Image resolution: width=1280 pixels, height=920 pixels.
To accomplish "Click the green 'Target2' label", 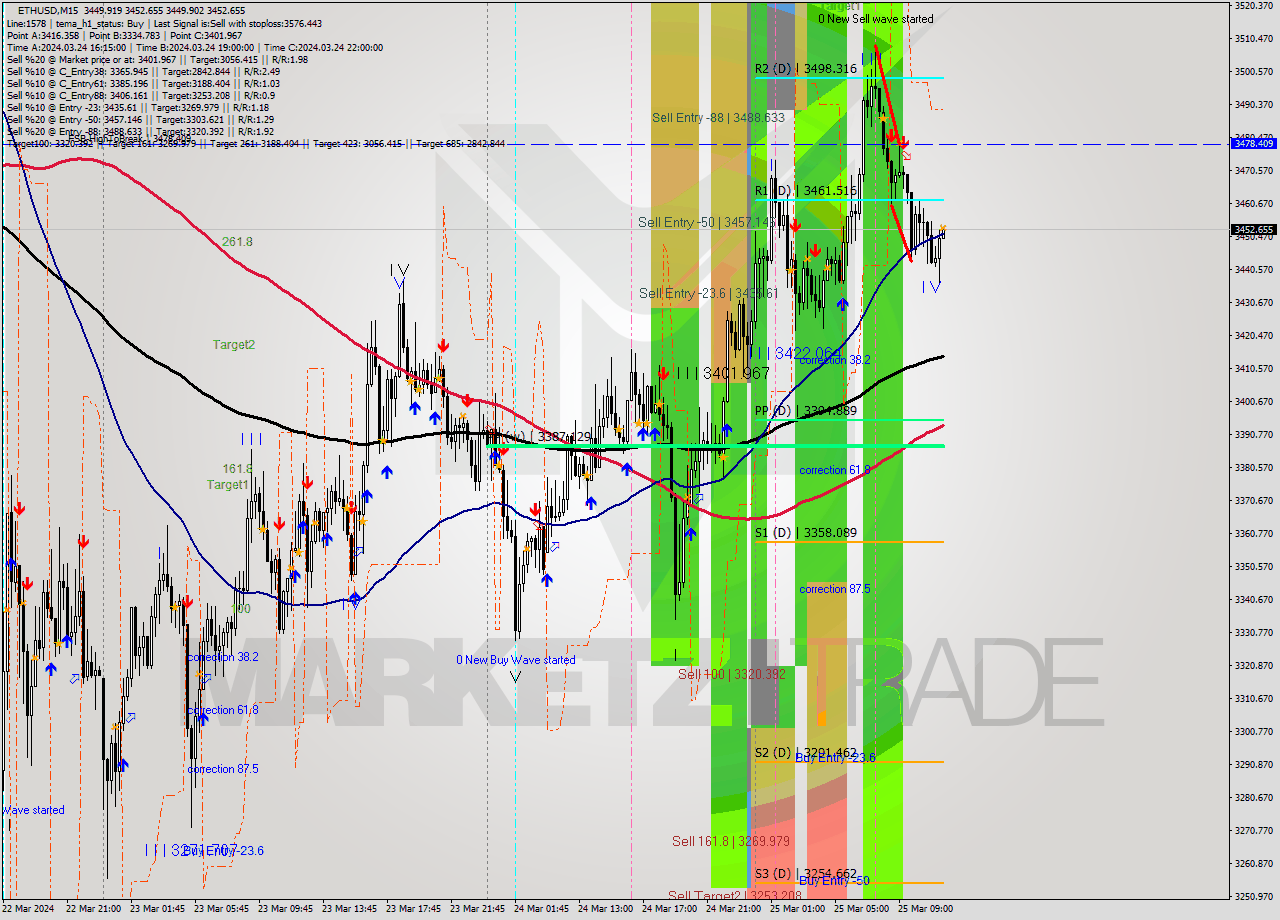I will (233, 345).
